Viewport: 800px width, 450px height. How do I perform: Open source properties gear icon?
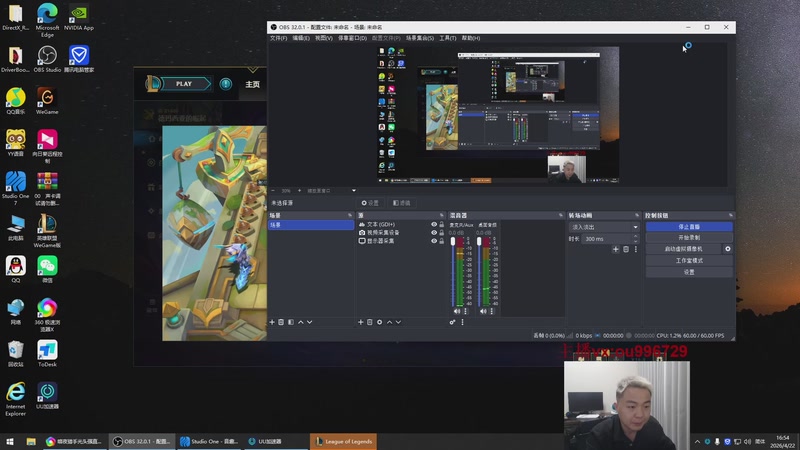click(380, 322)
